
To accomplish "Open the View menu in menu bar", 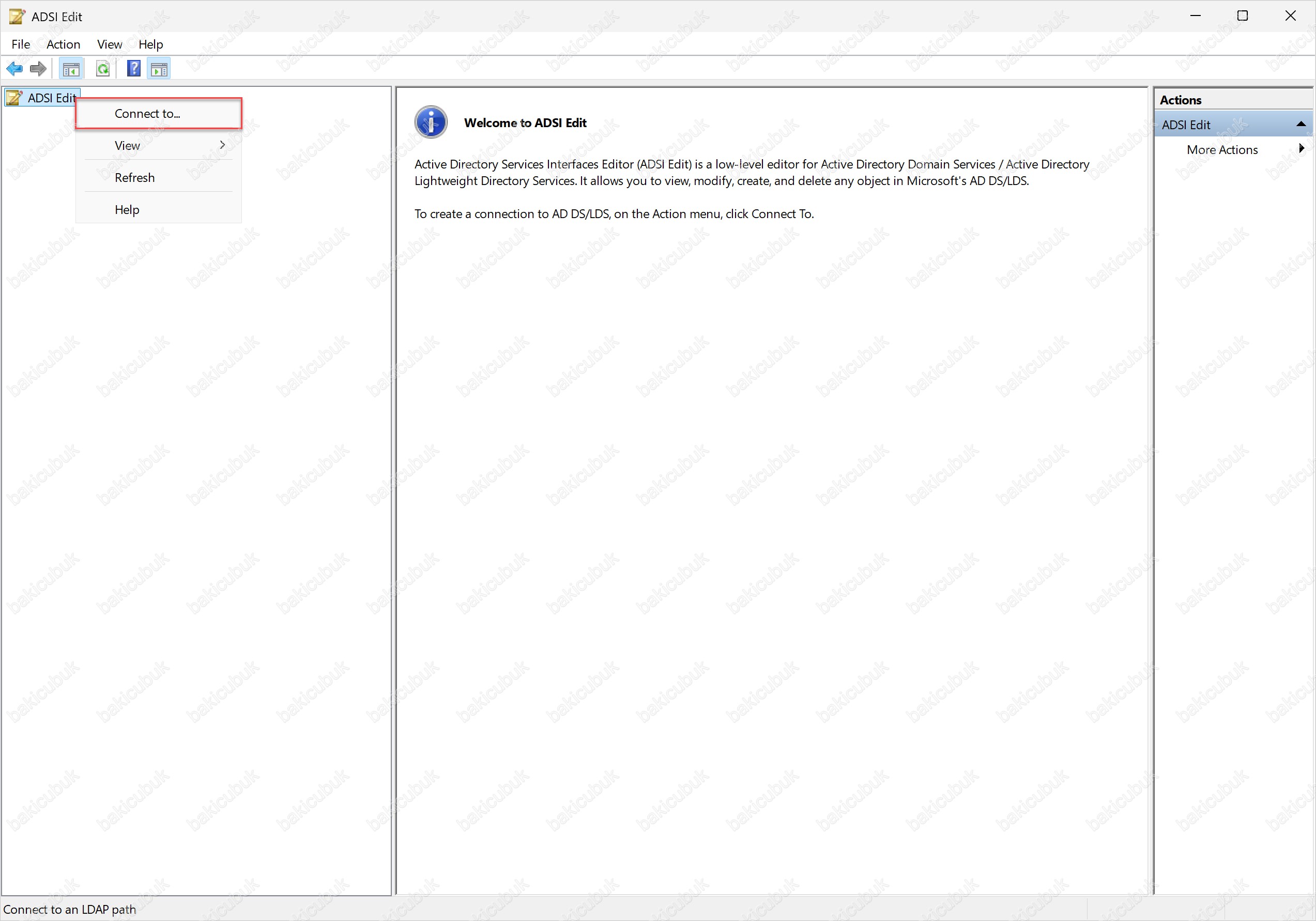I will pos(110,44).
